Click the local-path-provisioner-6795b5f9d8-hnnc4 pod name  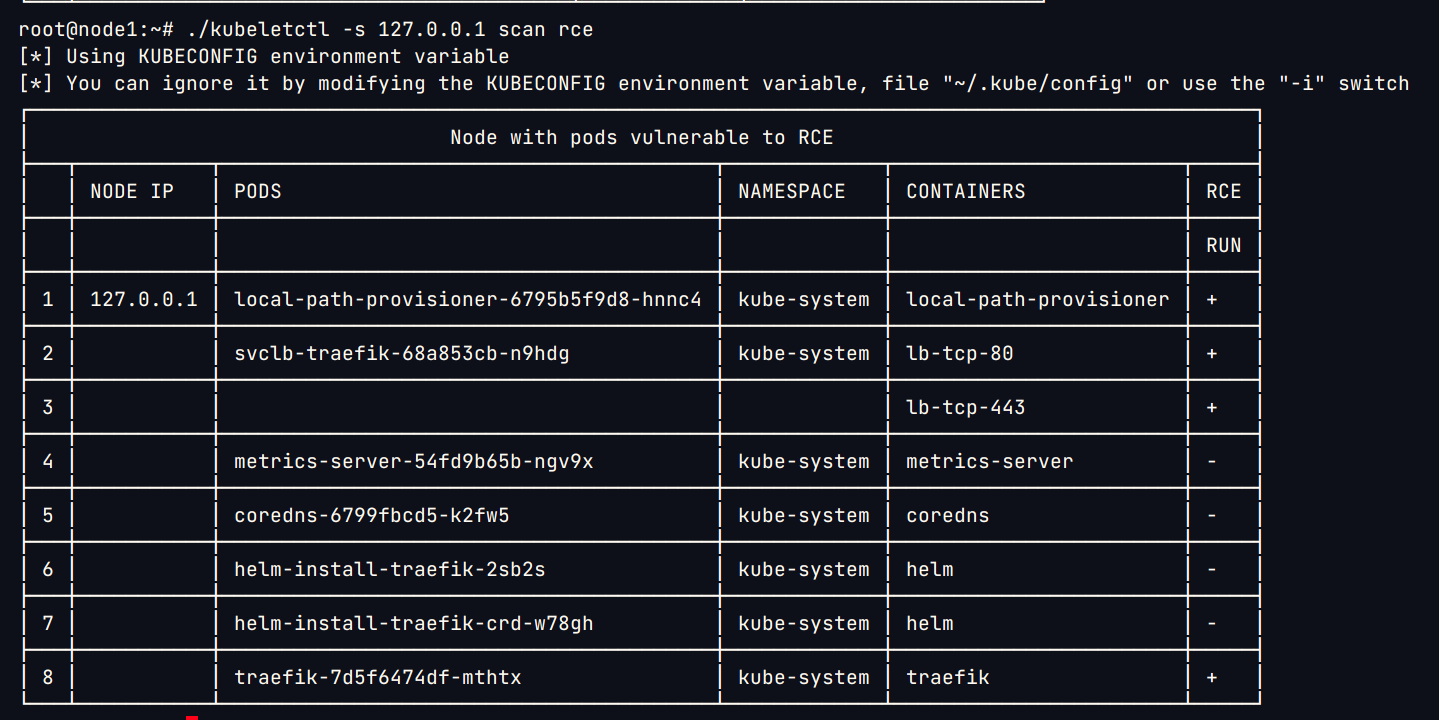point(467,299)
